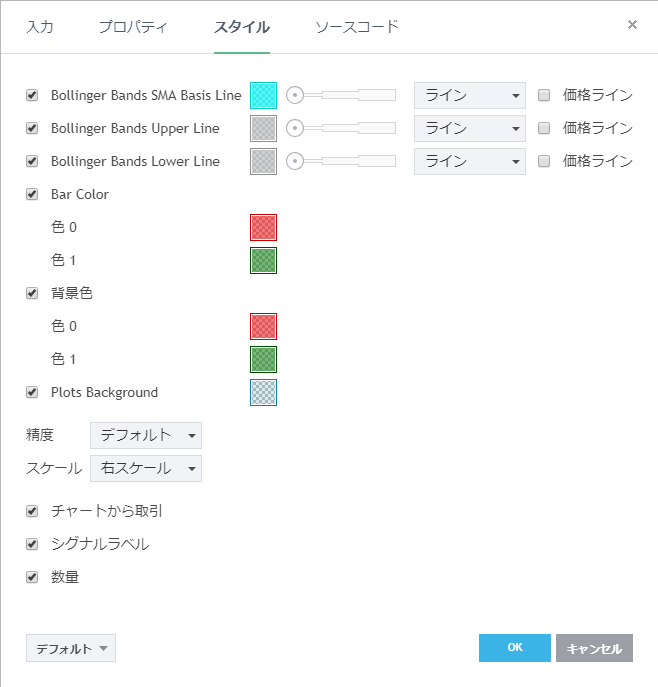Pick the red 色 0 swatch under Bar Color
This screenshot has width=658, height=687.
point(263,227)
